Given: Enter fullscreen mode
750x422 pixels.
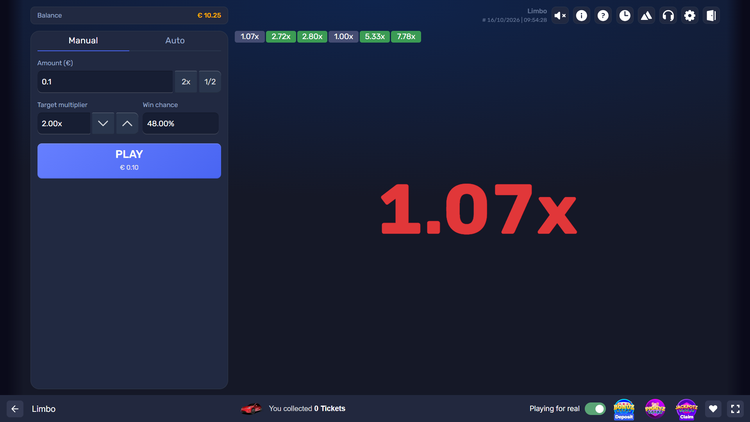Looking at the screenshot, I should click(735, 409).
